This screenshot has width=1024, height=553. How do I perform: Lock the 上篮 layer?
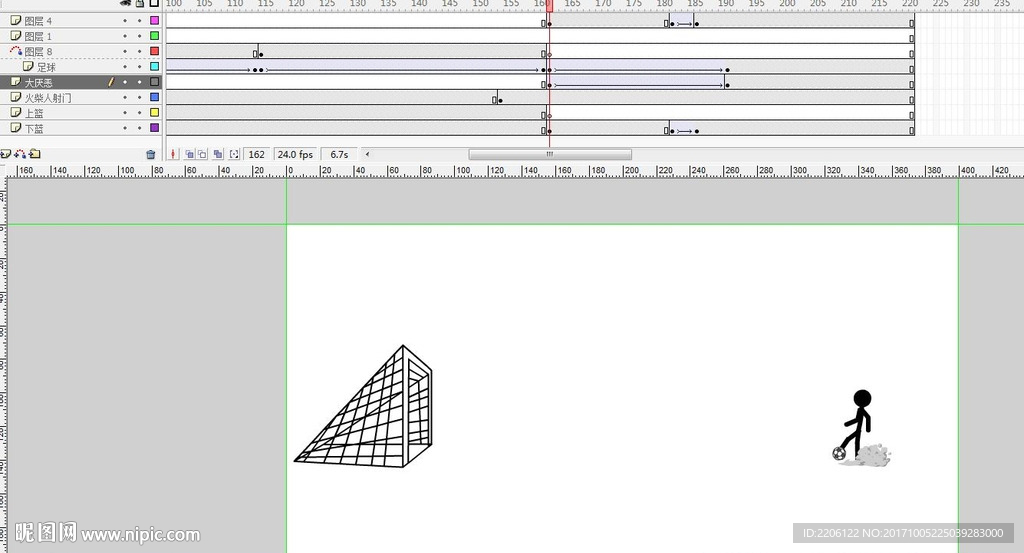140,113
